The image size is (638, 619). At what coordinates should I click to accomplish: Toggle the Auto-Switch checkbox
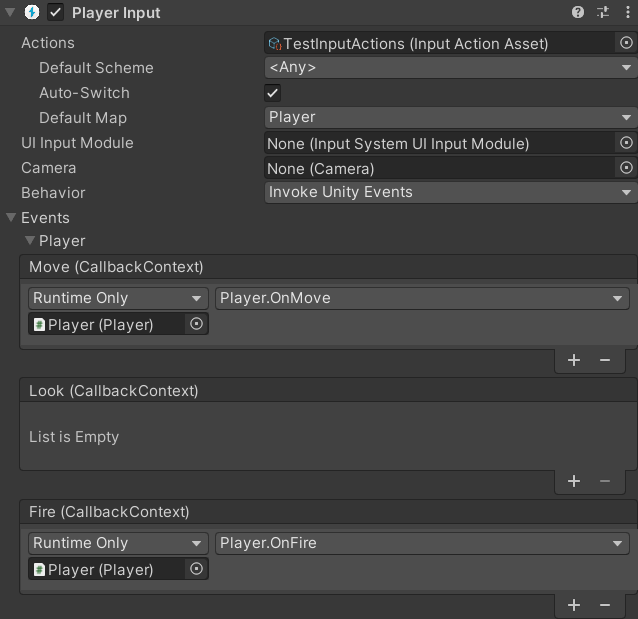pos(272,93)
